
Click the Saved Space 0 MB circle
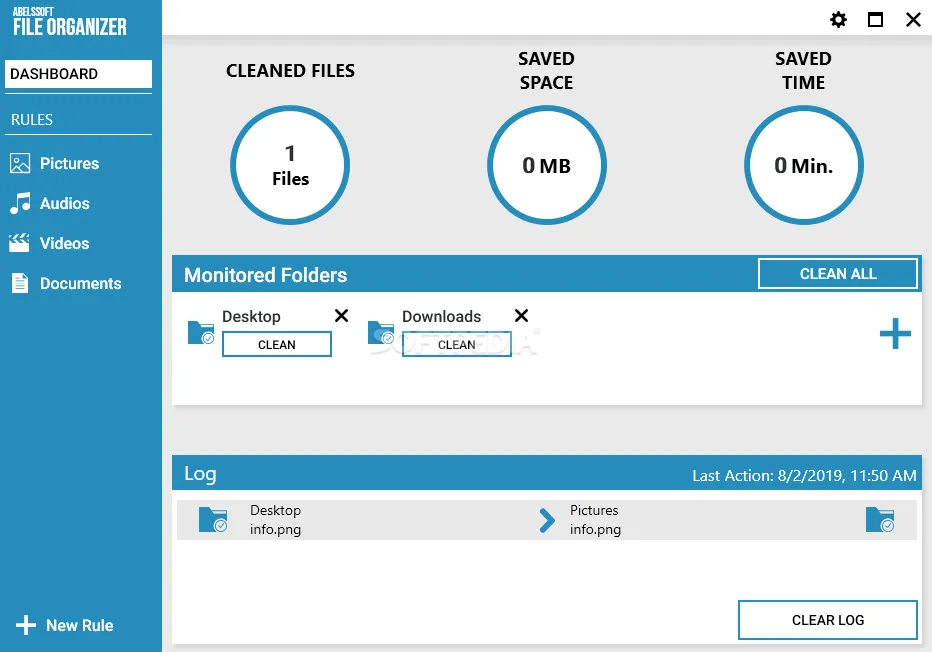547,165
